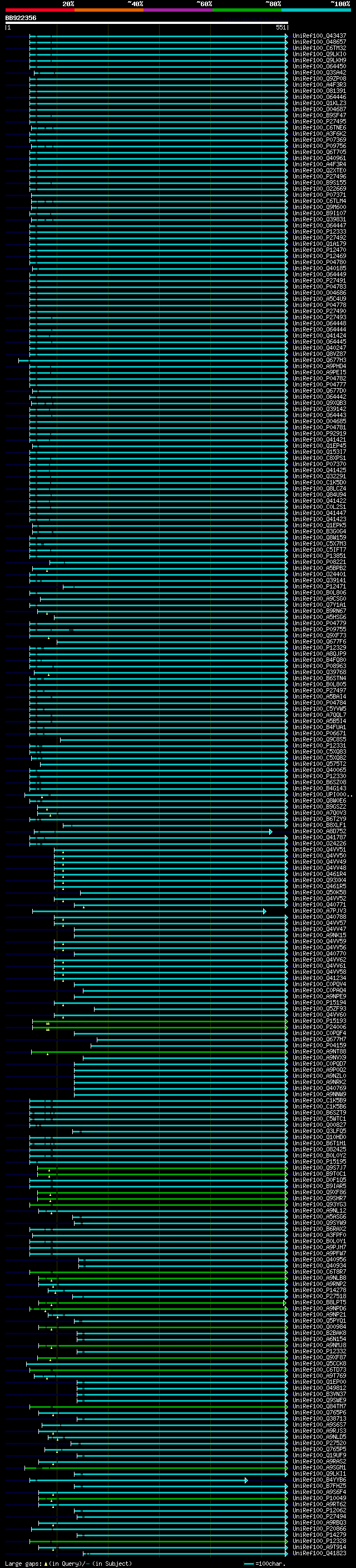Screen dimensions: 356x1568
Task: Select label UniRef100_Q41823
Action: (x=319, y=1553)
